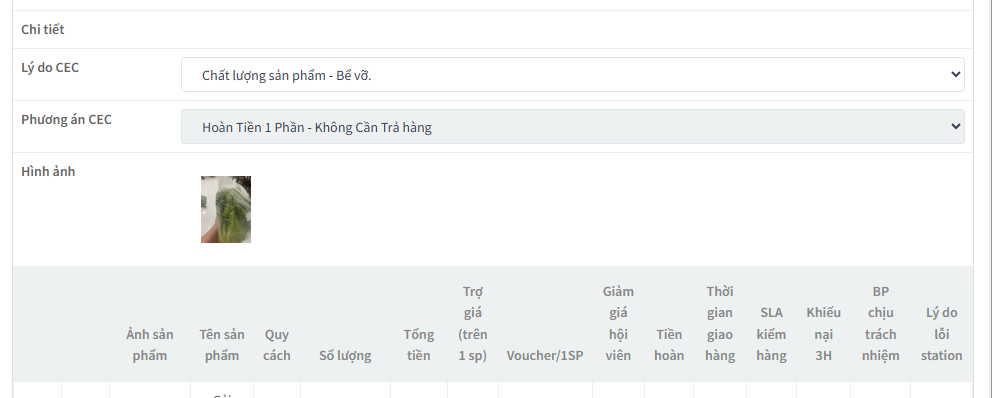Click the Khiếu nại 3H column header
Viewport: 992px width, 398px height.
click(x=824, y=334)
